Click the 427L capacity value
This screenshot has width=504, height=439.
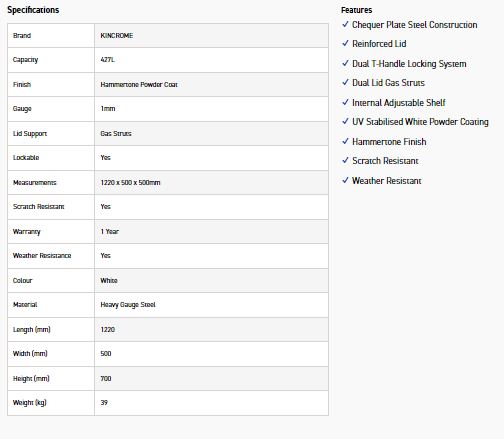tap(107, 60)
